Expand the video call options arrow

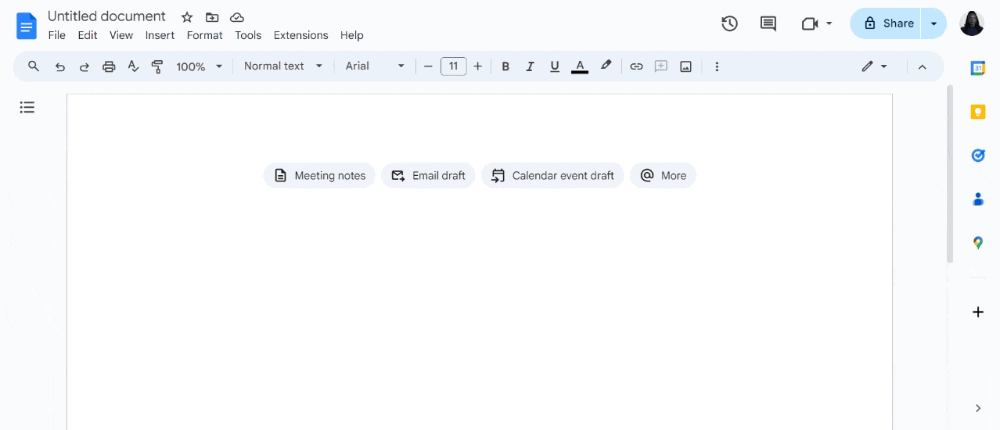[x=829, y=24]
